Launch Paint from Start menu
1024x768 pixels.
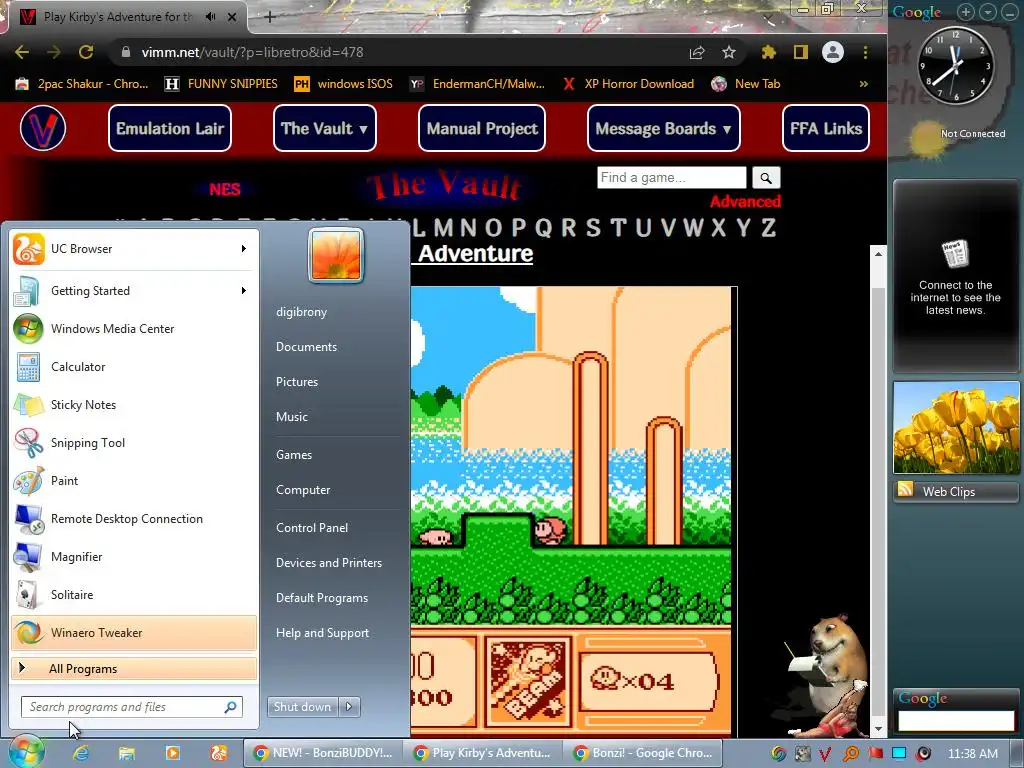pos(134,481)
